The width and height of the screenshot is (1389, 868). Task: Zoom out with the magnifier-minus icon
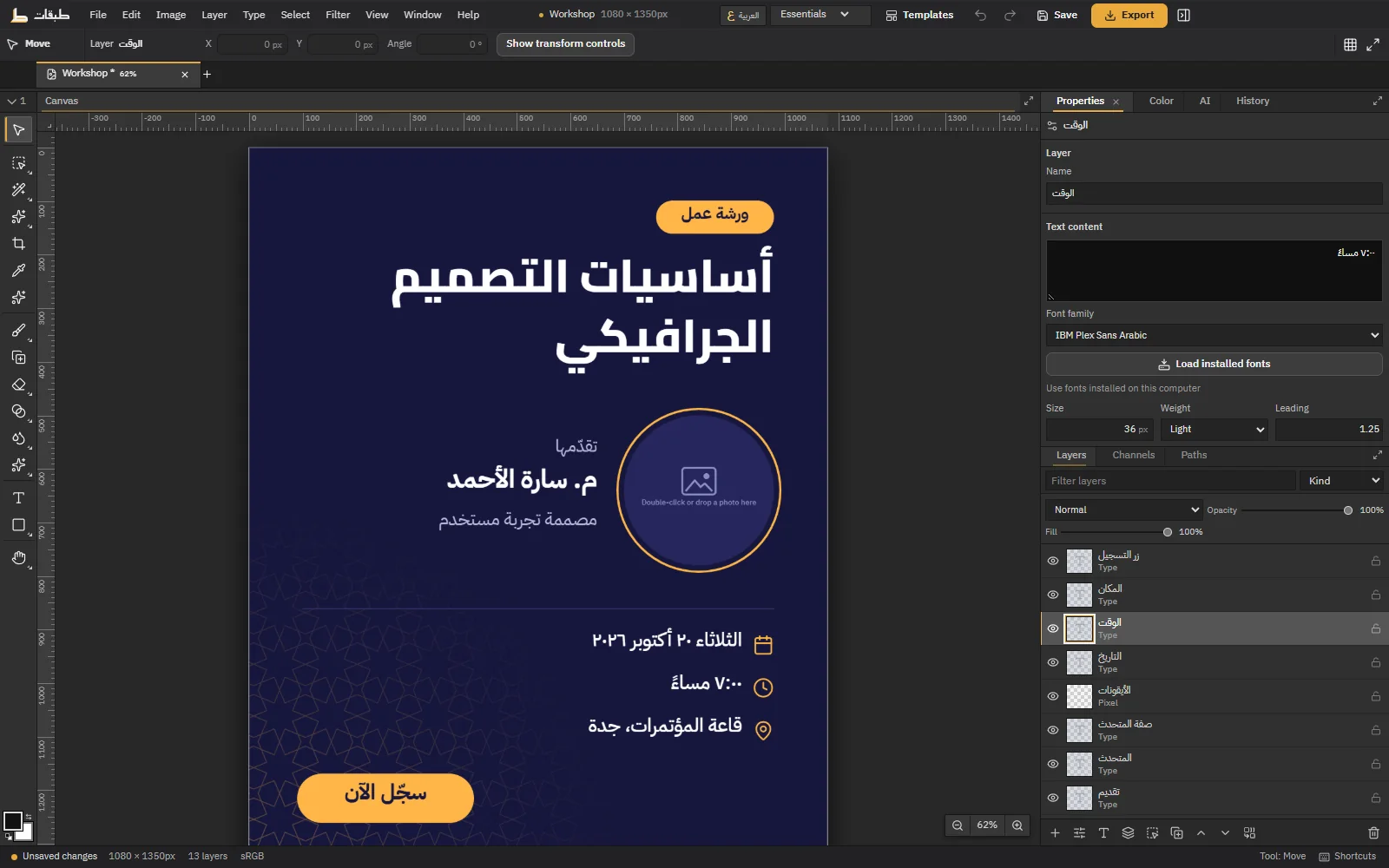point(958,825)
